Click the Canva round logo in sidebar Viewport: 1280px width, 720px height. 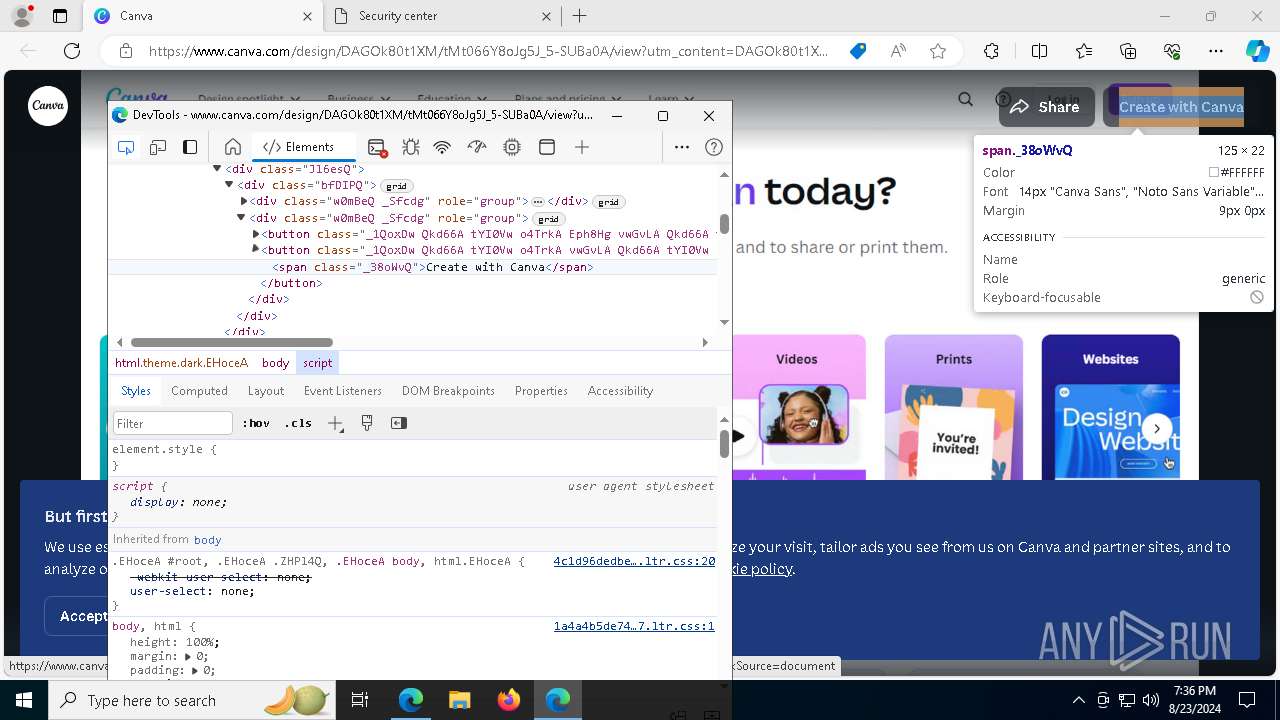(47, 105)
